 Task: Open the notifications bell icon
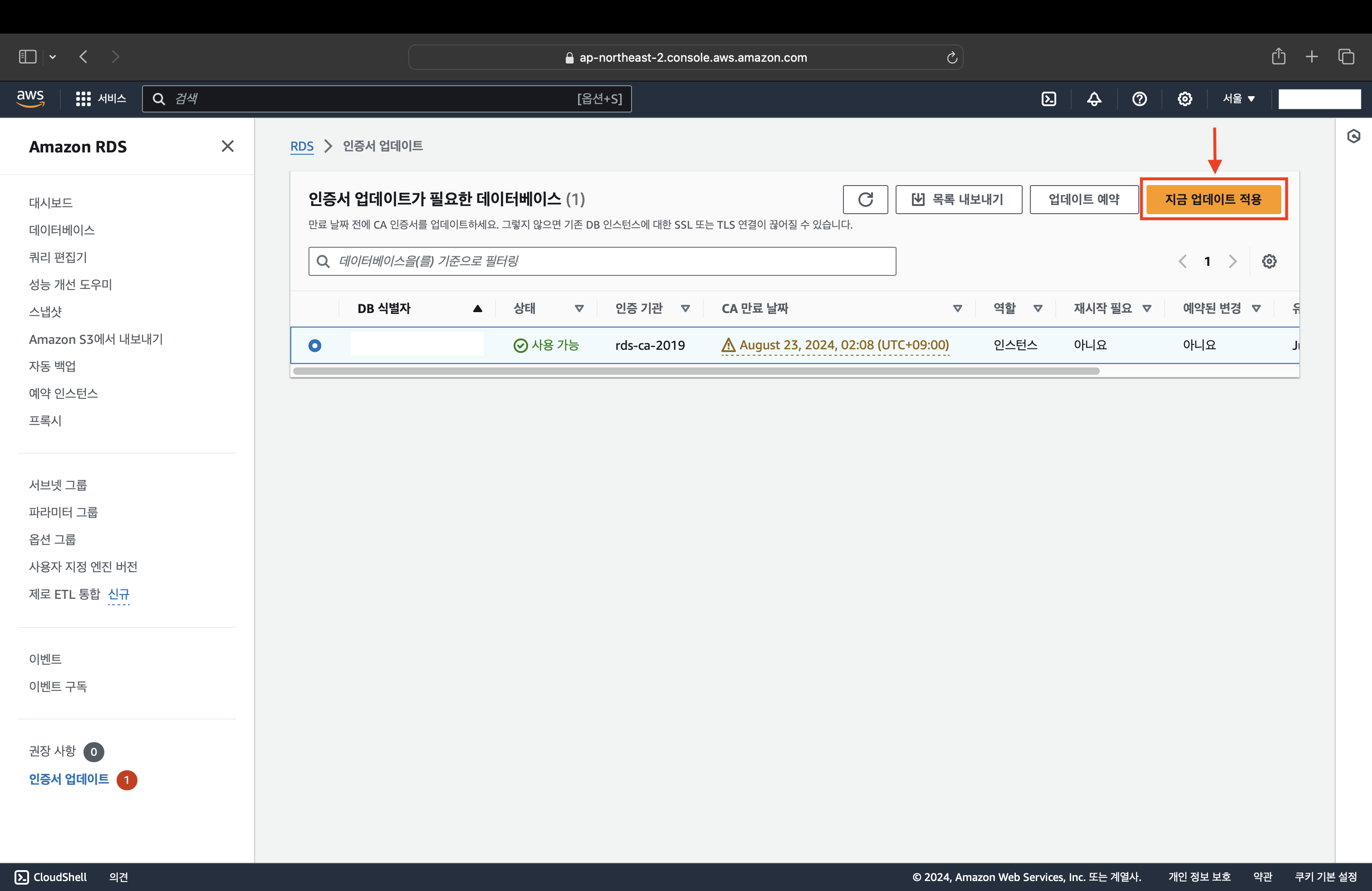point(1093,98)
